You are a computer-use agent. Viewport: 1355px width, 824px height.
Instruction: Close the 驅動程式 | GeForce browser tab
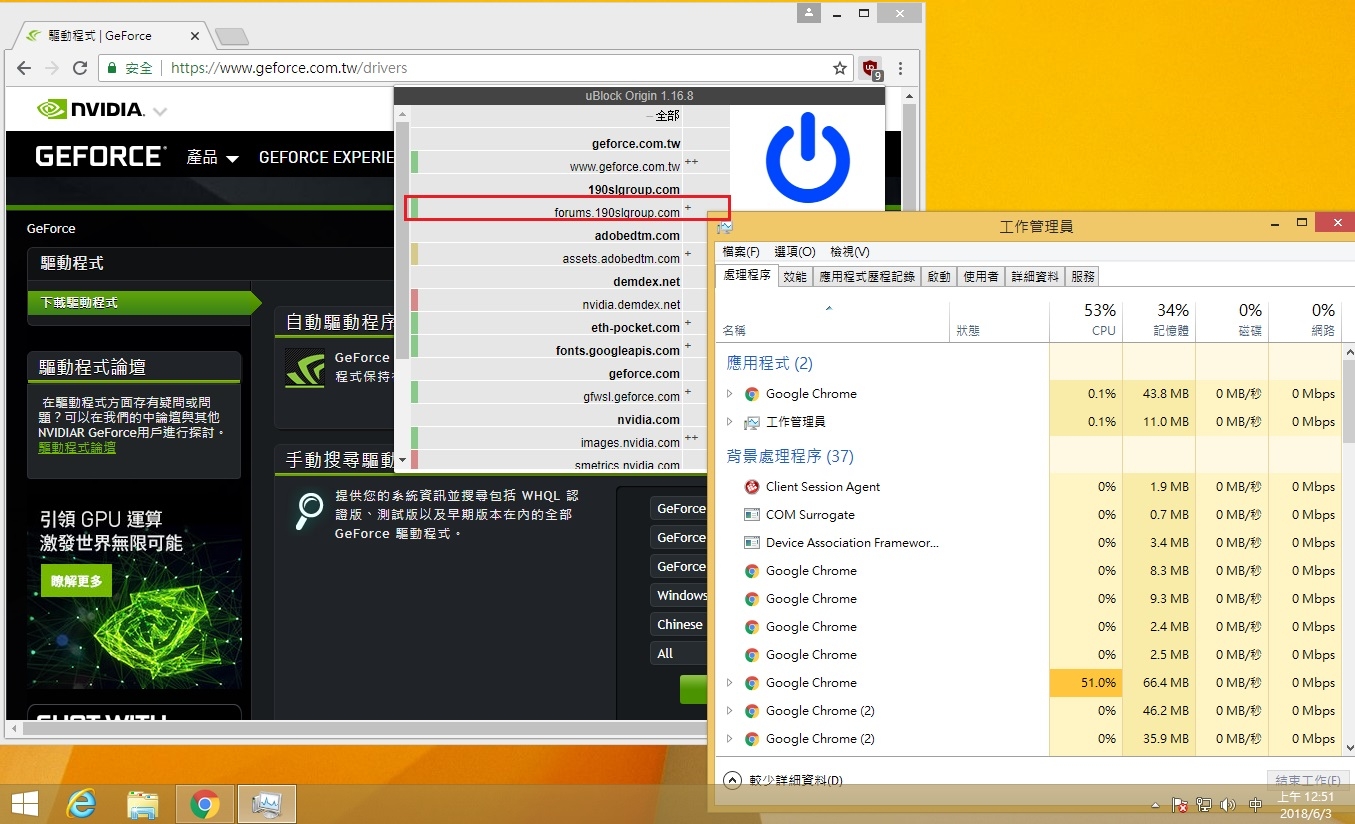coord(195,36)
